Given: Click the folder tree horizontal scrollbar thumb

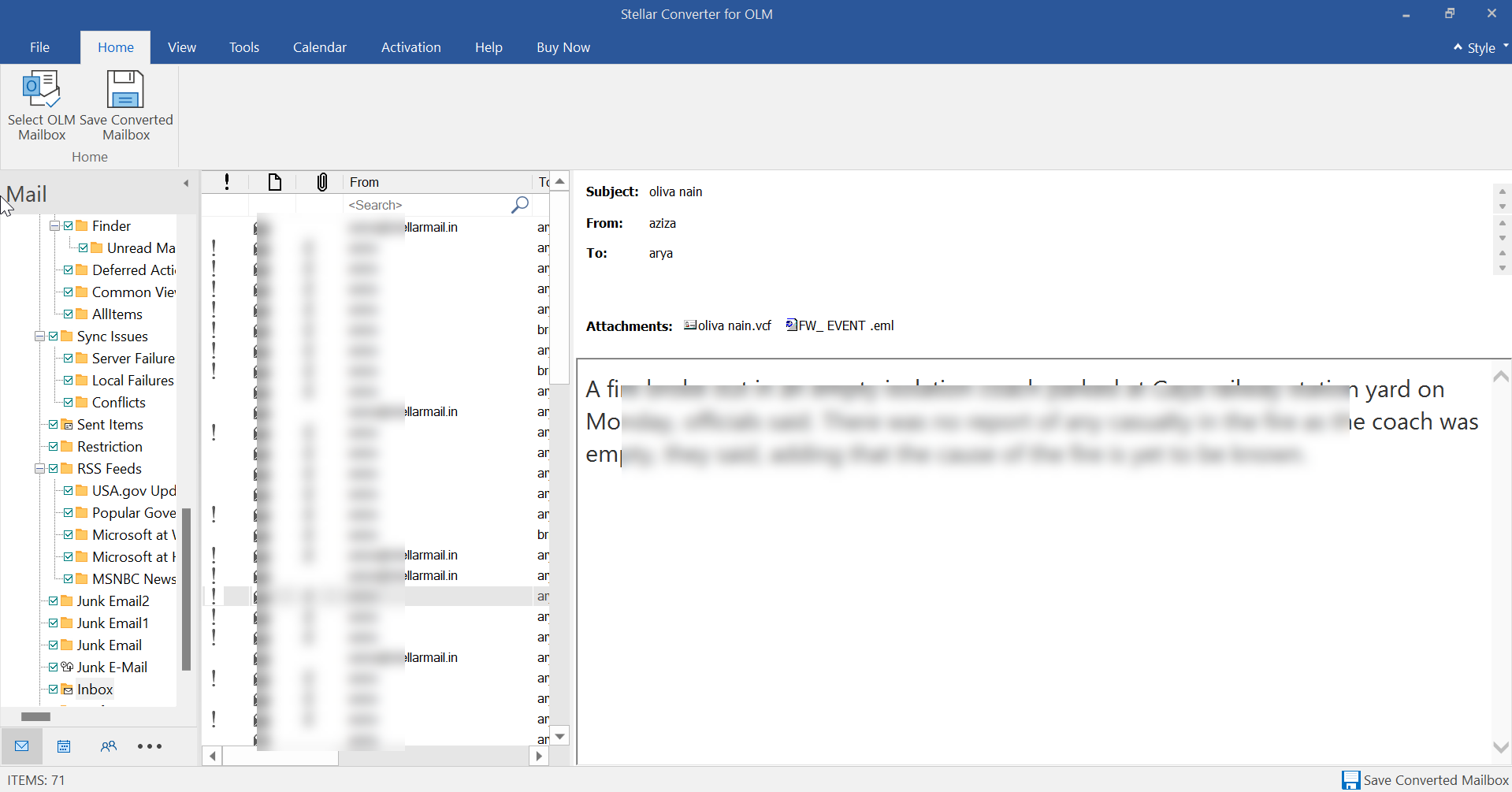Looking at the screenshot, I should 35,716.
